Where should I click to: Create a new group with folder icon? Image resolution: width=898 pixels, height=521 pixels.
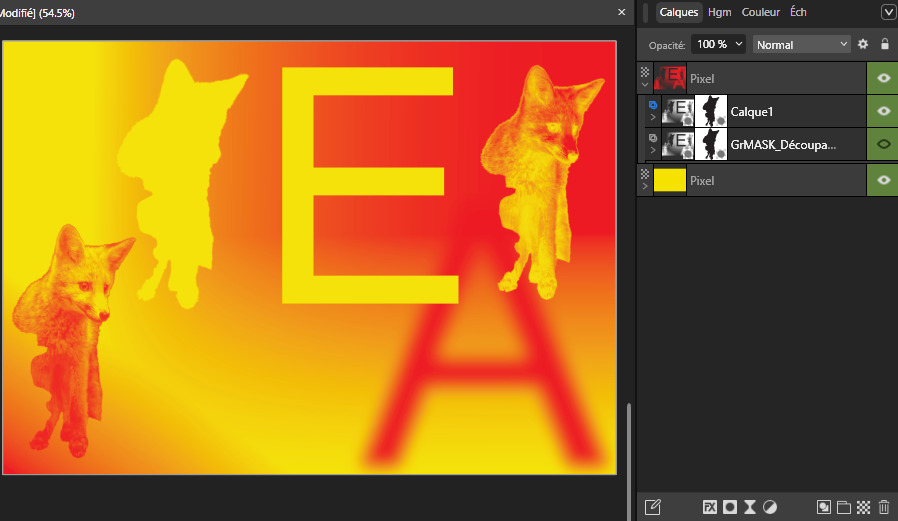pos(844,507)
